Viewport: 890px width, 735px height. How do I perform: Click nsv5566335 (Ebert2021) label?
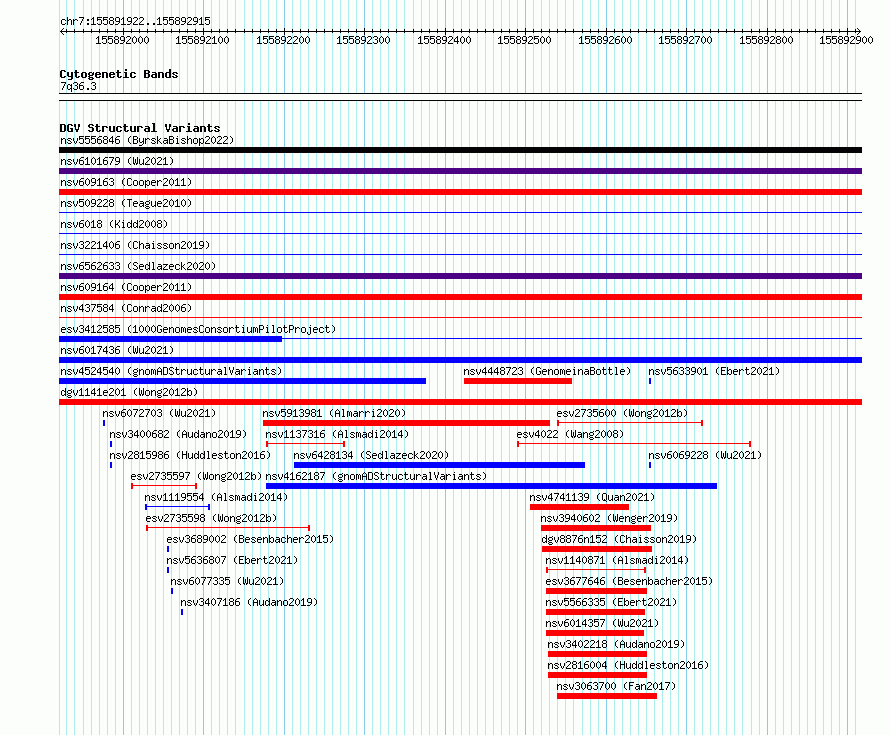611,602
